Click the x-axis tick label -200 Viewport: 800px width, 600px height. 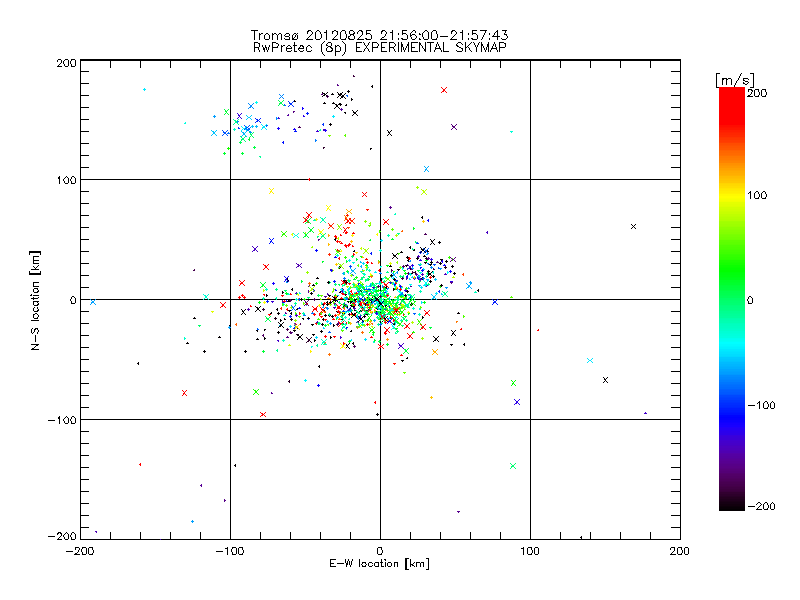pos(80,551)
